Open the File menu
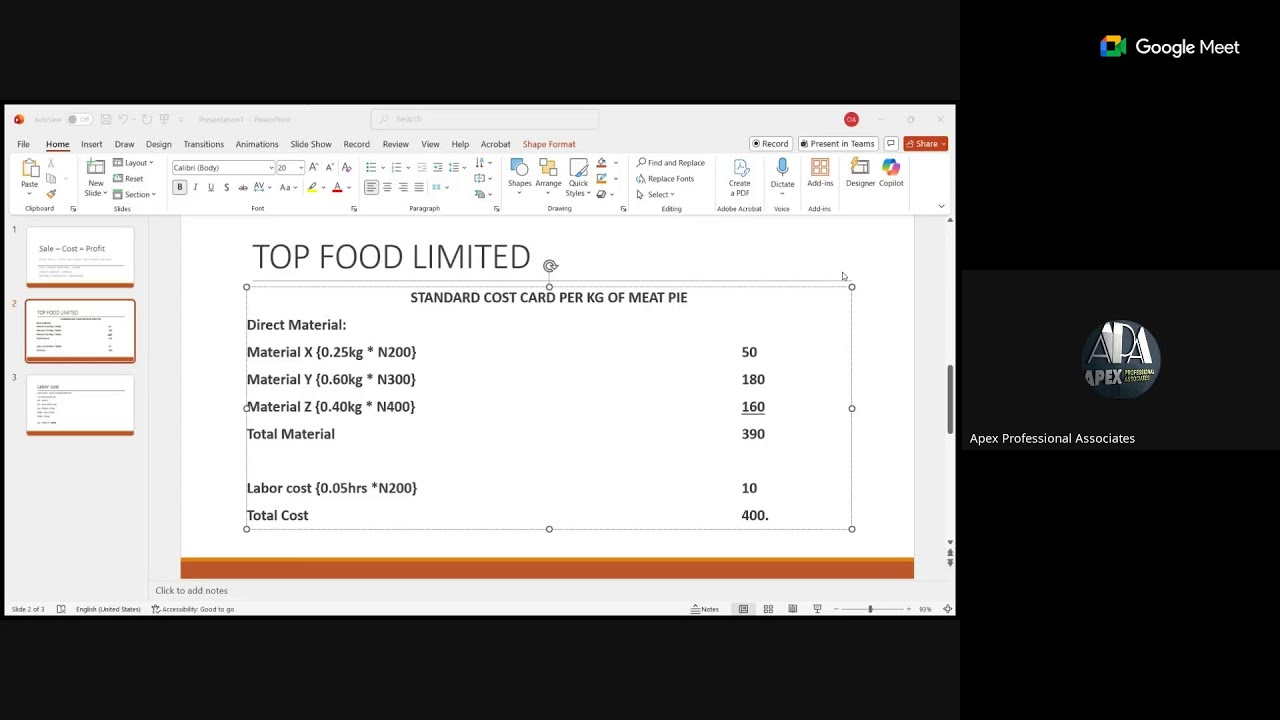 [23, 144]
